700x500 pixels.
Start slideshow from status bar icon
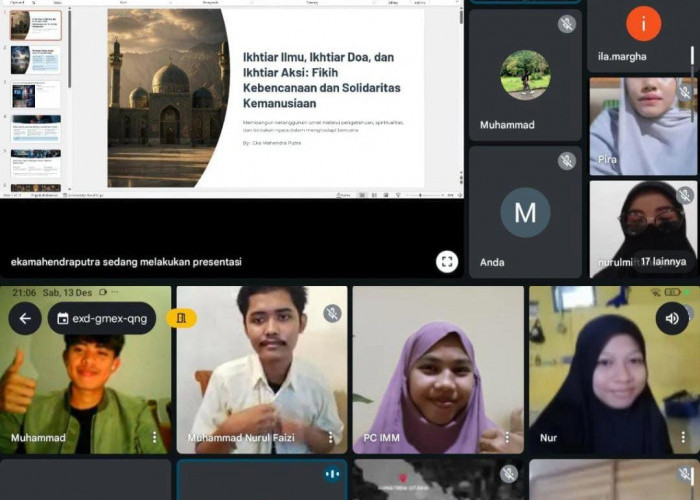point(398,195)
